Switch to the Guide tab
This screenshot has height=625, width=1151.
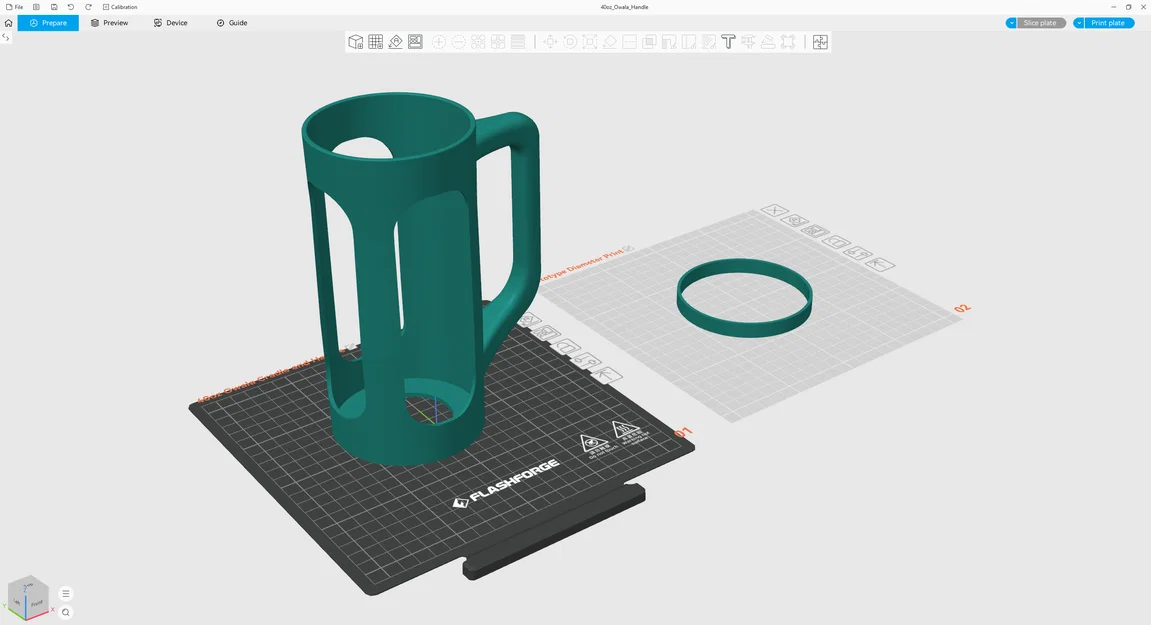pyautogui.click(x=232, y=23)
